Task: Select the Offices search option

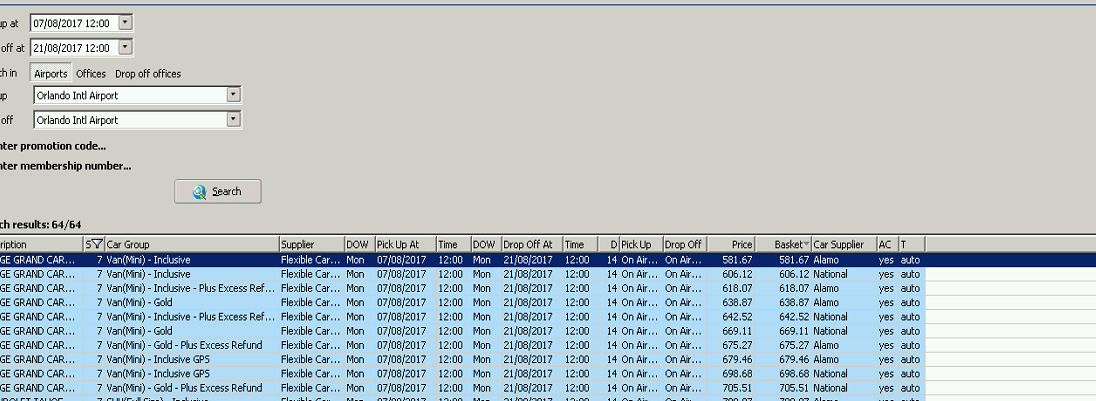Action: click(91, 73)
